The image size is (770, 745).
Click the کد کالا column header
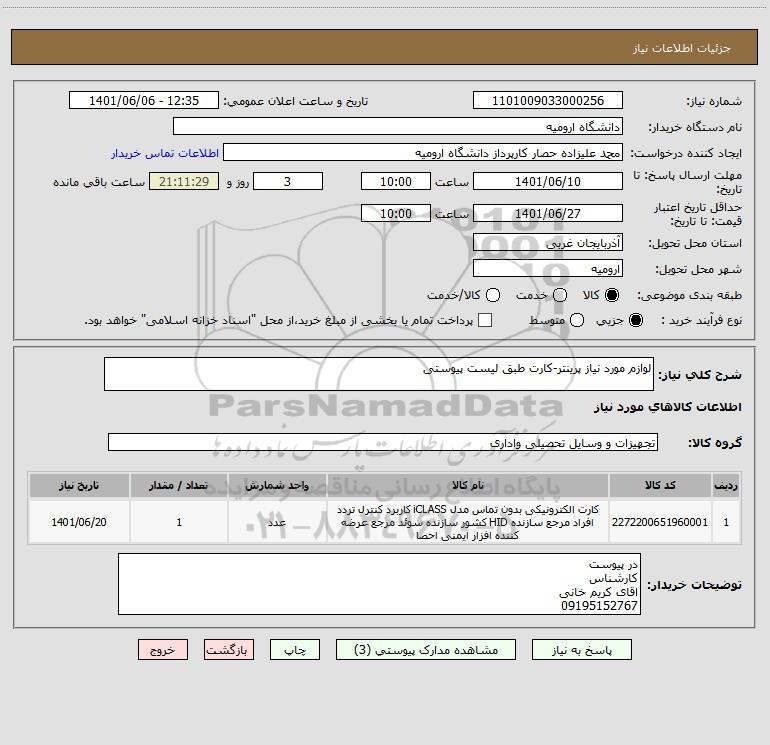[x=660, y=485]
